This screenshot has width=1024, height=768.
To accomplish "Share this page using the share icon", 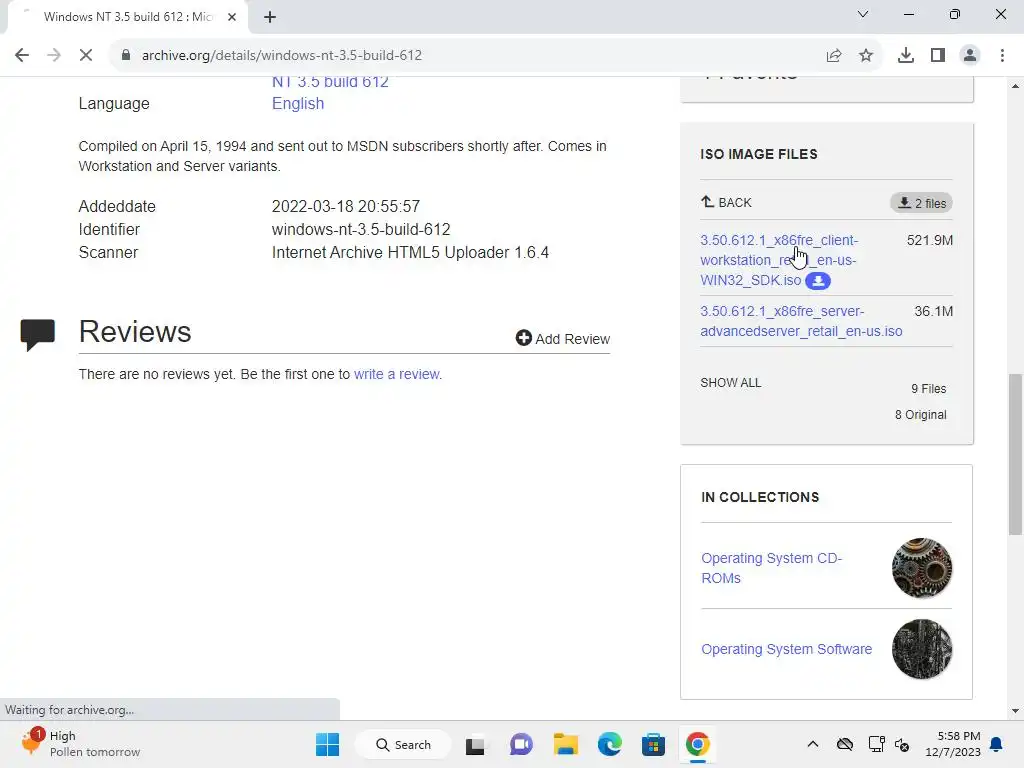I will (834, 56).
